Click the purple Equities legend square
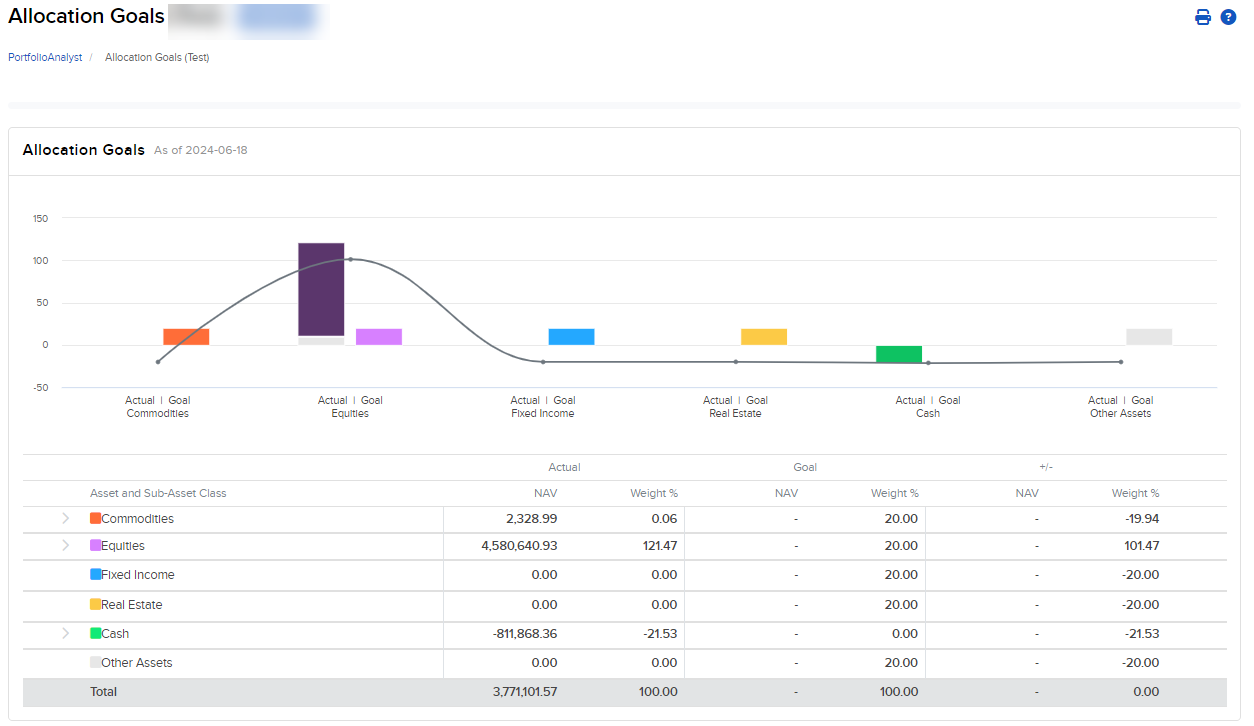This screenshot has height=726, width=1254. click(x=93, y=546)
